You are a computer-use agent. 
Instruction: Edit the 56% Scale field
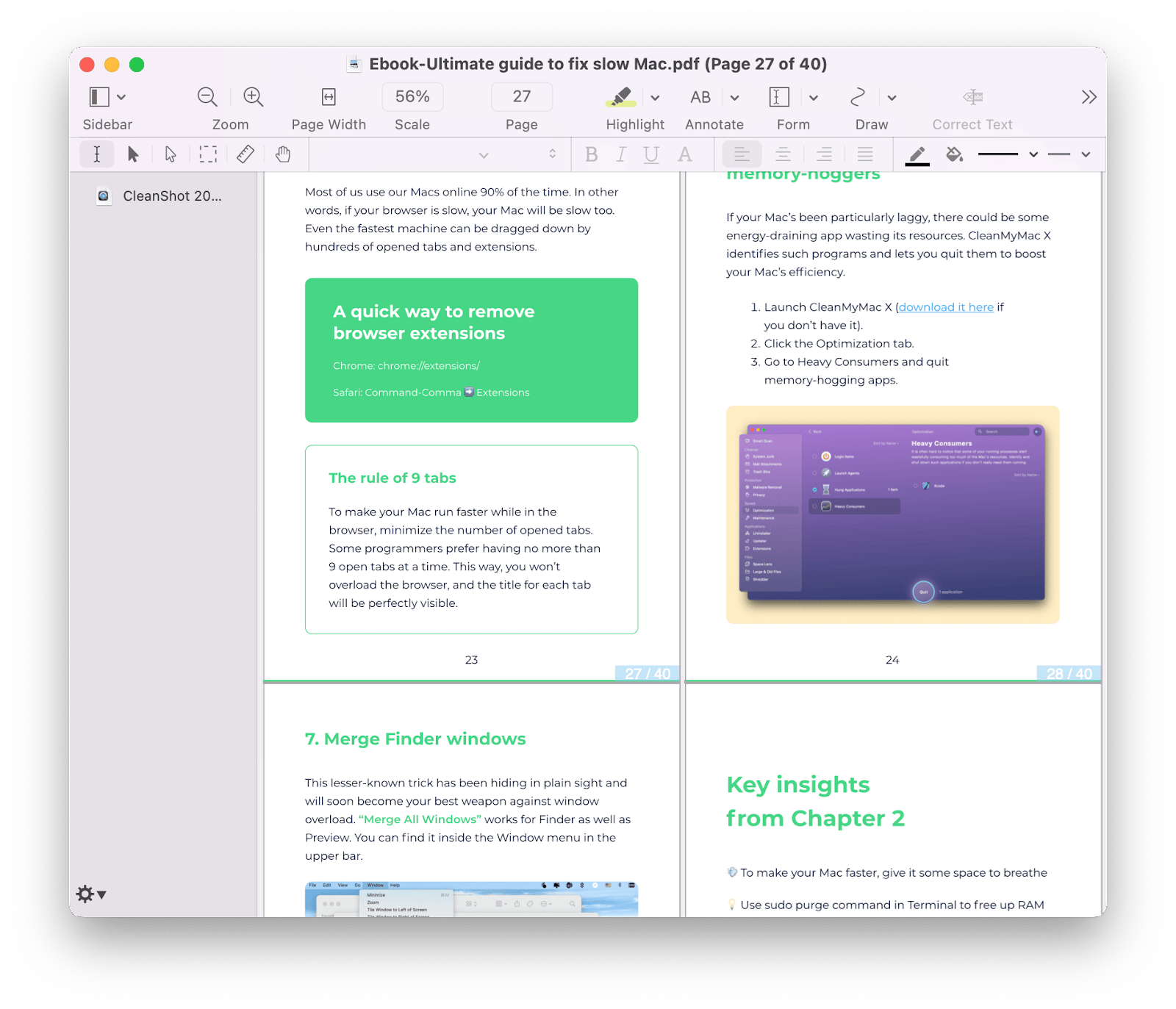(x=412, y=96)
